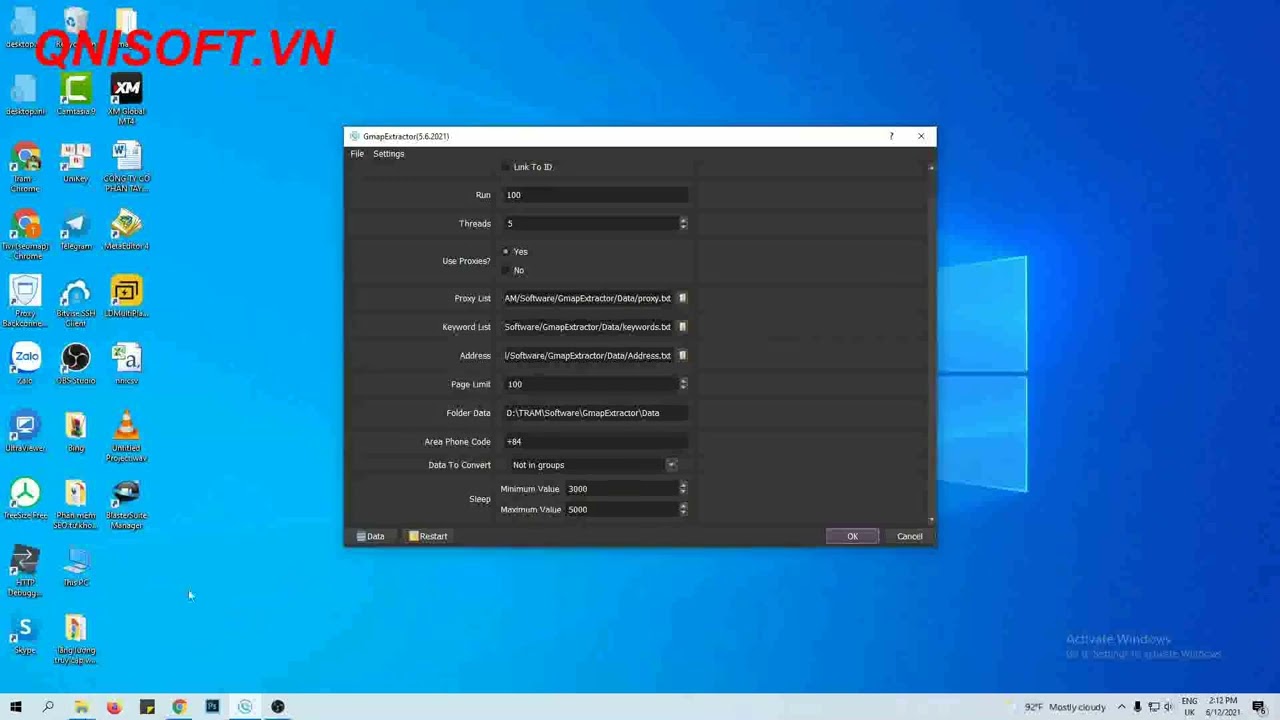The width and height of the screenshot is (1280, 720).
Task: Select Yes for Use Proxies
Action: point(506,252)
